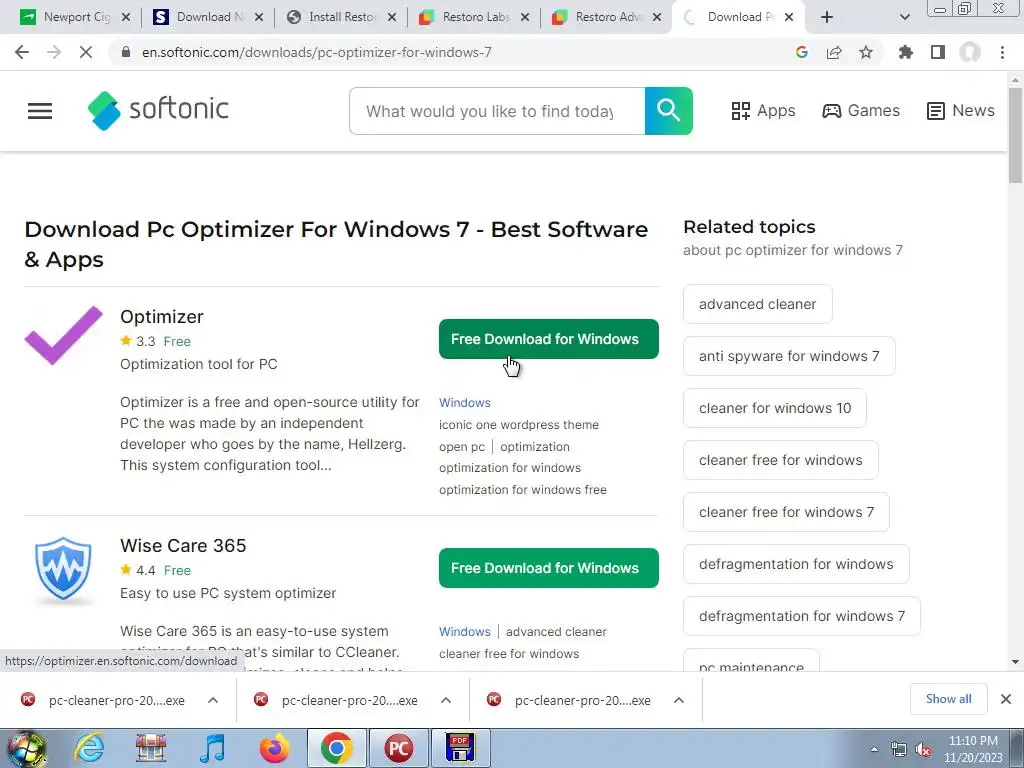
Task: Stop loading the page
Action: point(86,52)
